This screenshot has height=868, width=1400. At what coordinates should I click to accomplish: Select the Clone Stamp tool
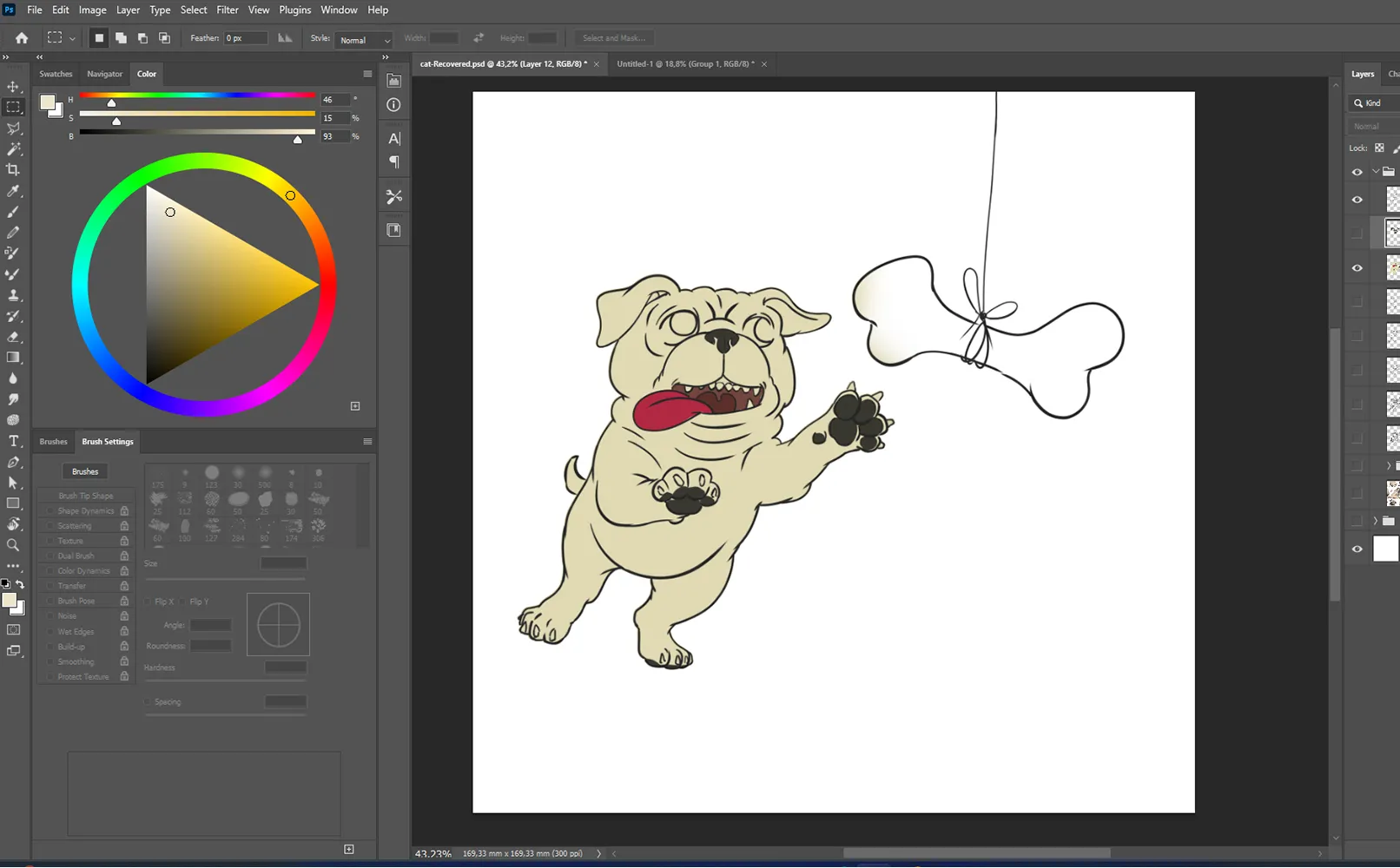pos(13,295)
